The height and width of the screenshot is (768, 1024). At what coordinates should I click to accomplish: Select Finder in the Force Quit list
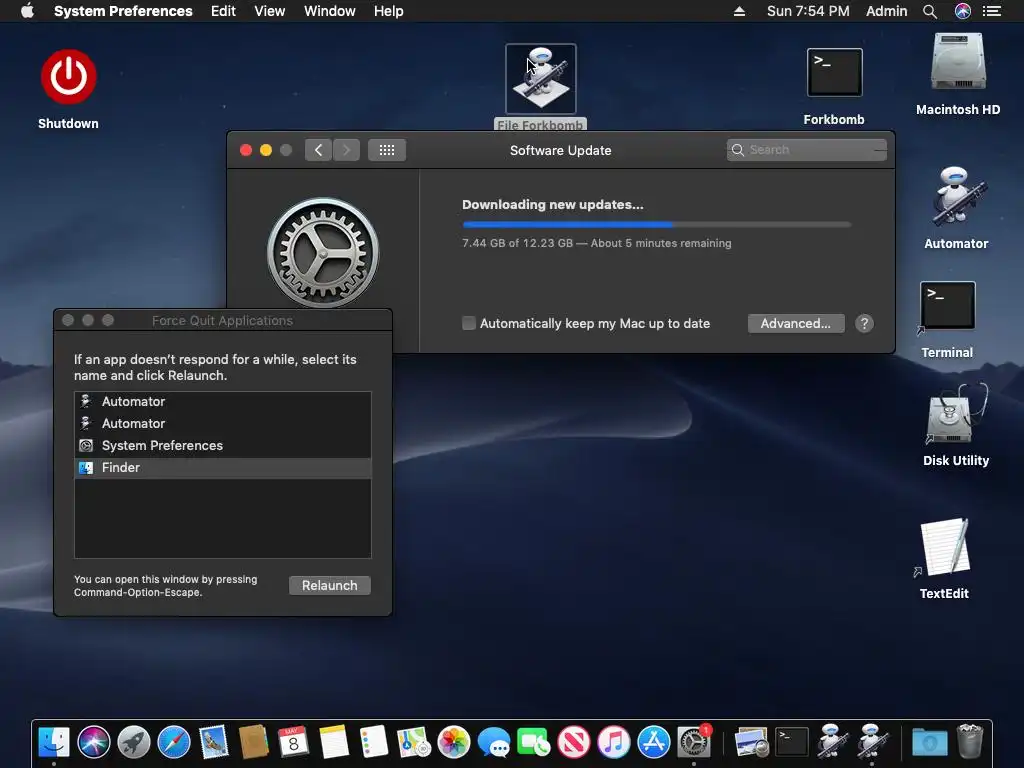point(223,468)
